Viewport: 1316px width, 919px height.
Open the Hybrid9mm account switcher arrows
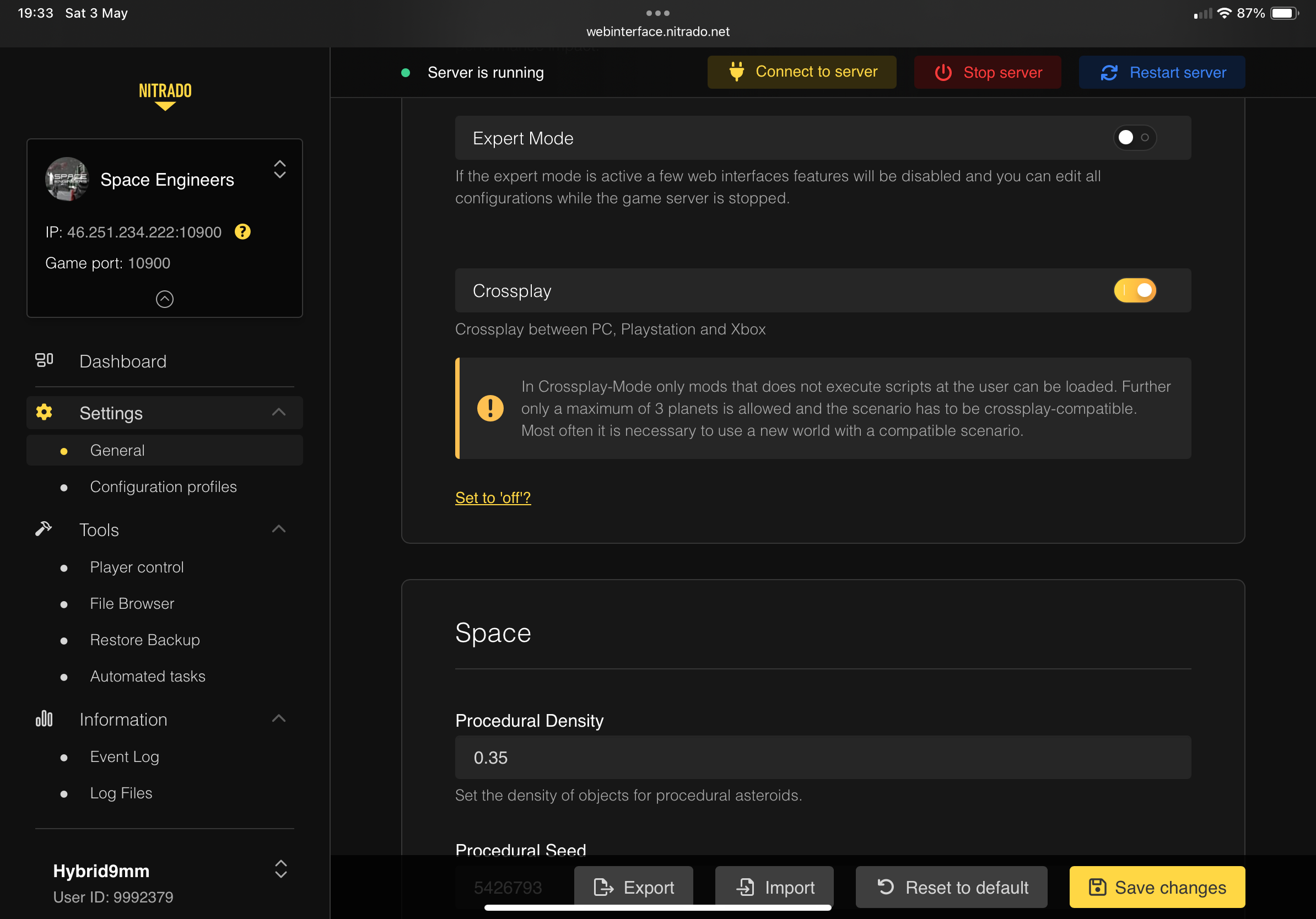pos(281,868)
